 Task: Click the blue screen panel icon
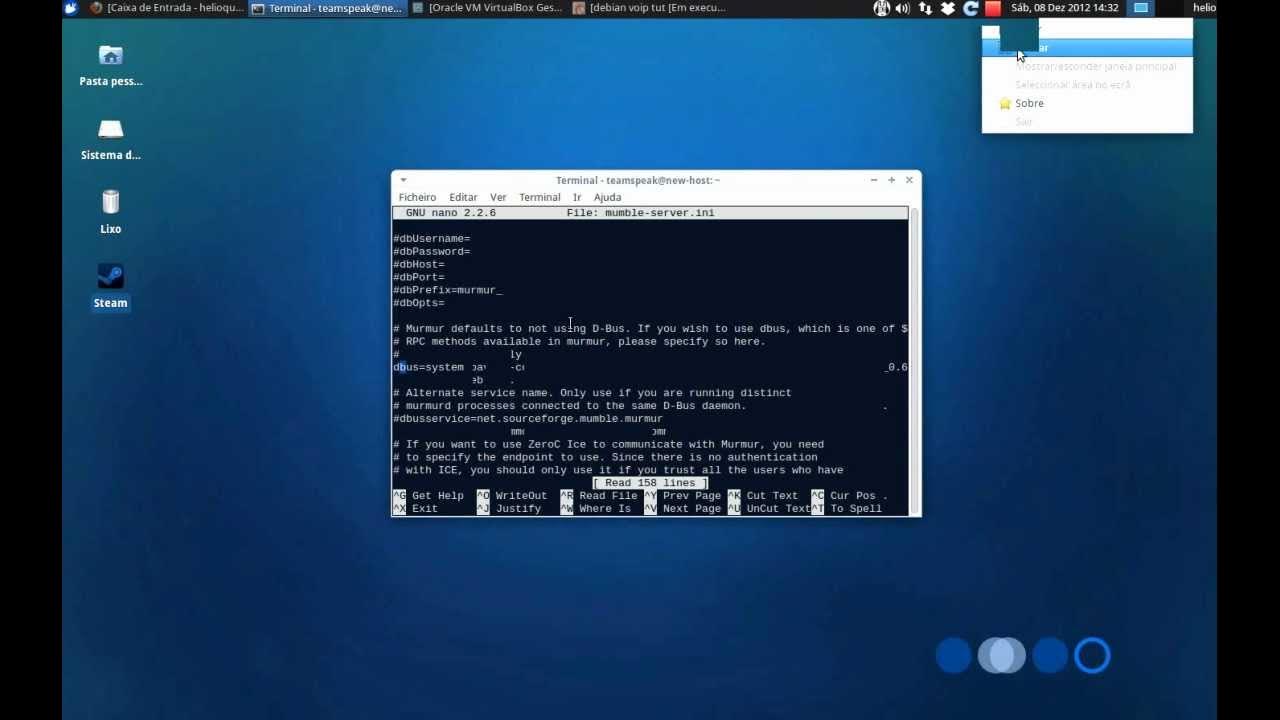coord(1140,8)
